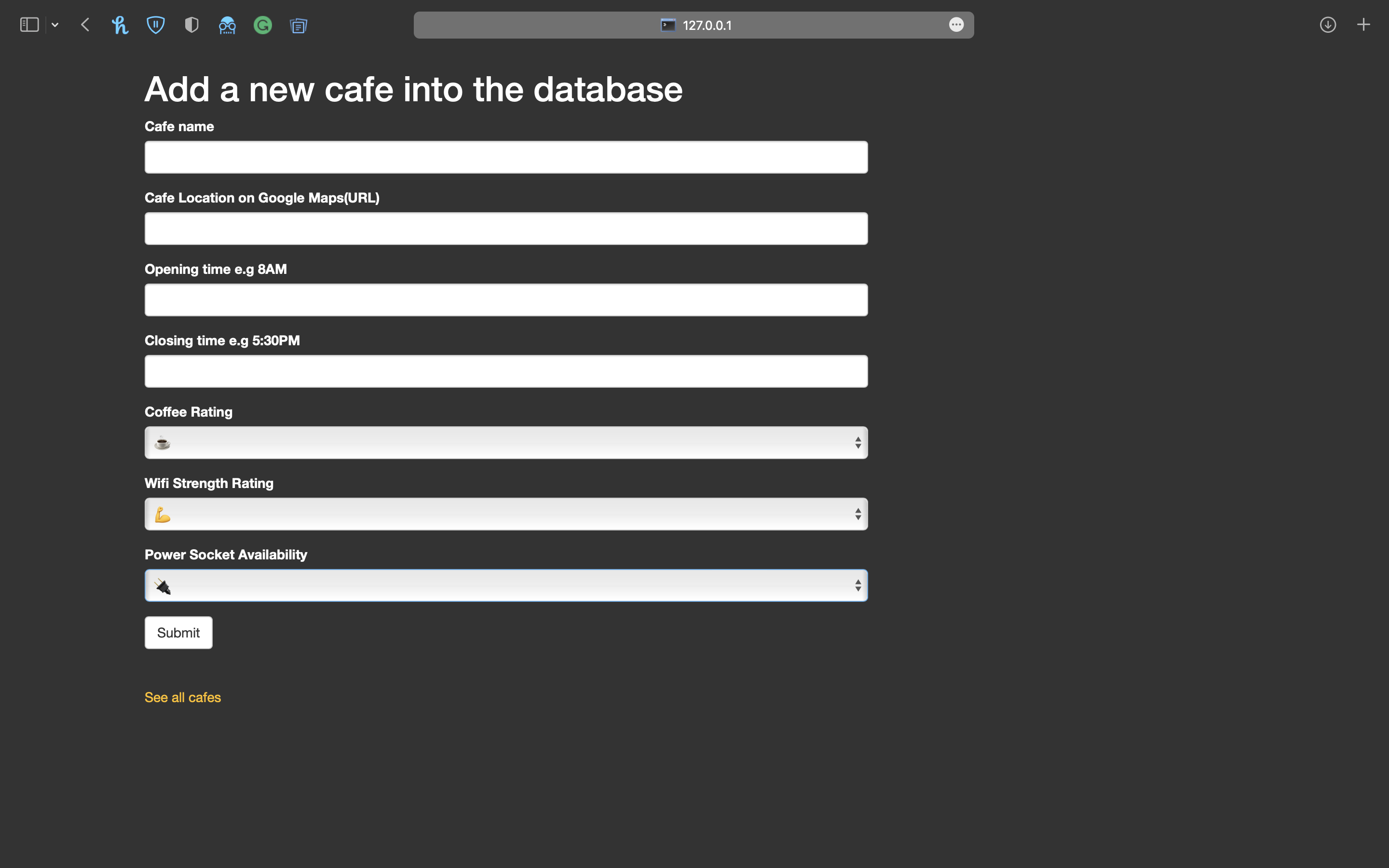Open the page settings ellipsis menu
The width and height of the screenshot is (1389, 868).
click(956, 25)
